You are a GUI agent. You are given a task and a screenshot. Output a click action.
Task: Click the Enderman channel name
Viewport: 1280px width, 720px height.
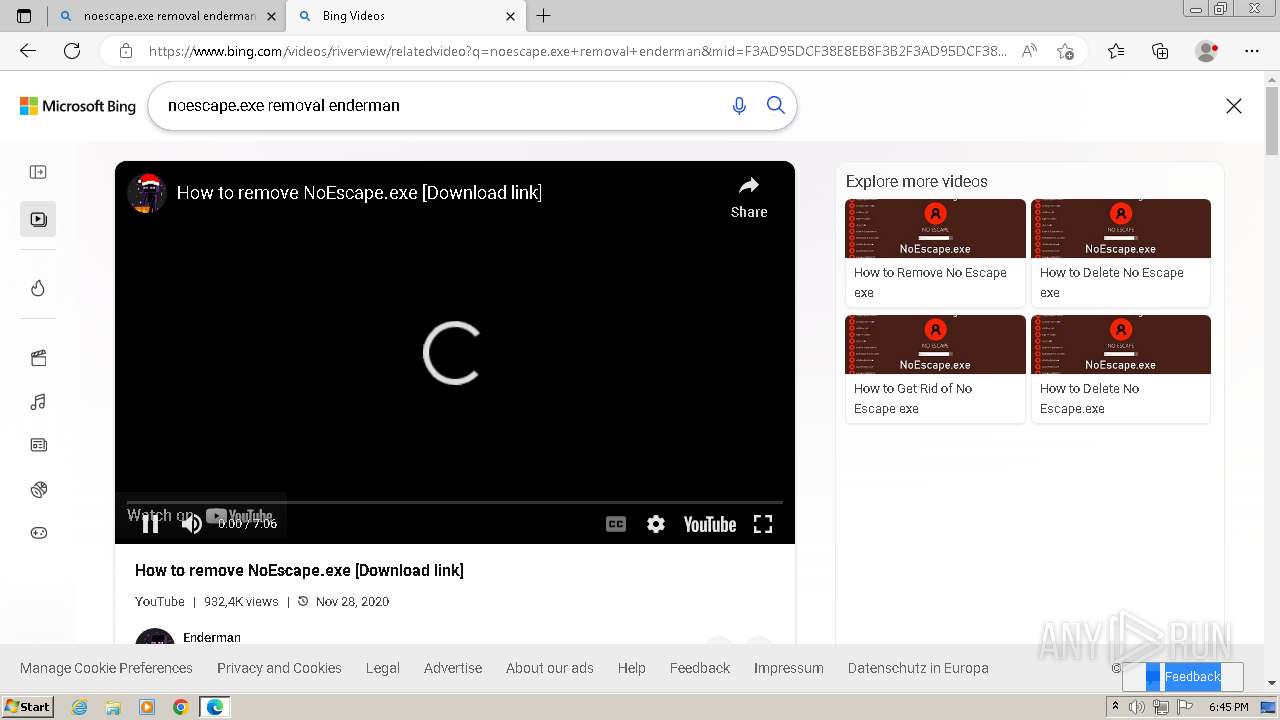click(212, 638)
